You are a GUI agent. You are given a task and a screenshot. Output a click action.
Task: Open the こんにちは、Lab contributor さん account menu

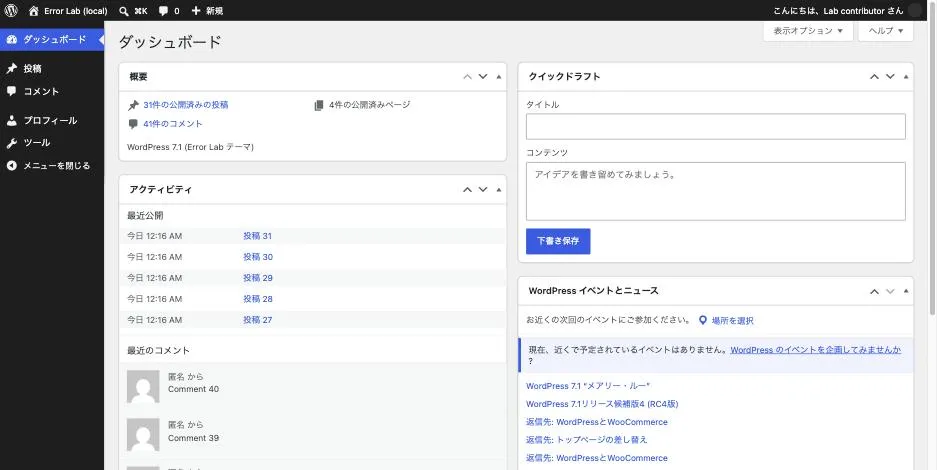point(847,11)
